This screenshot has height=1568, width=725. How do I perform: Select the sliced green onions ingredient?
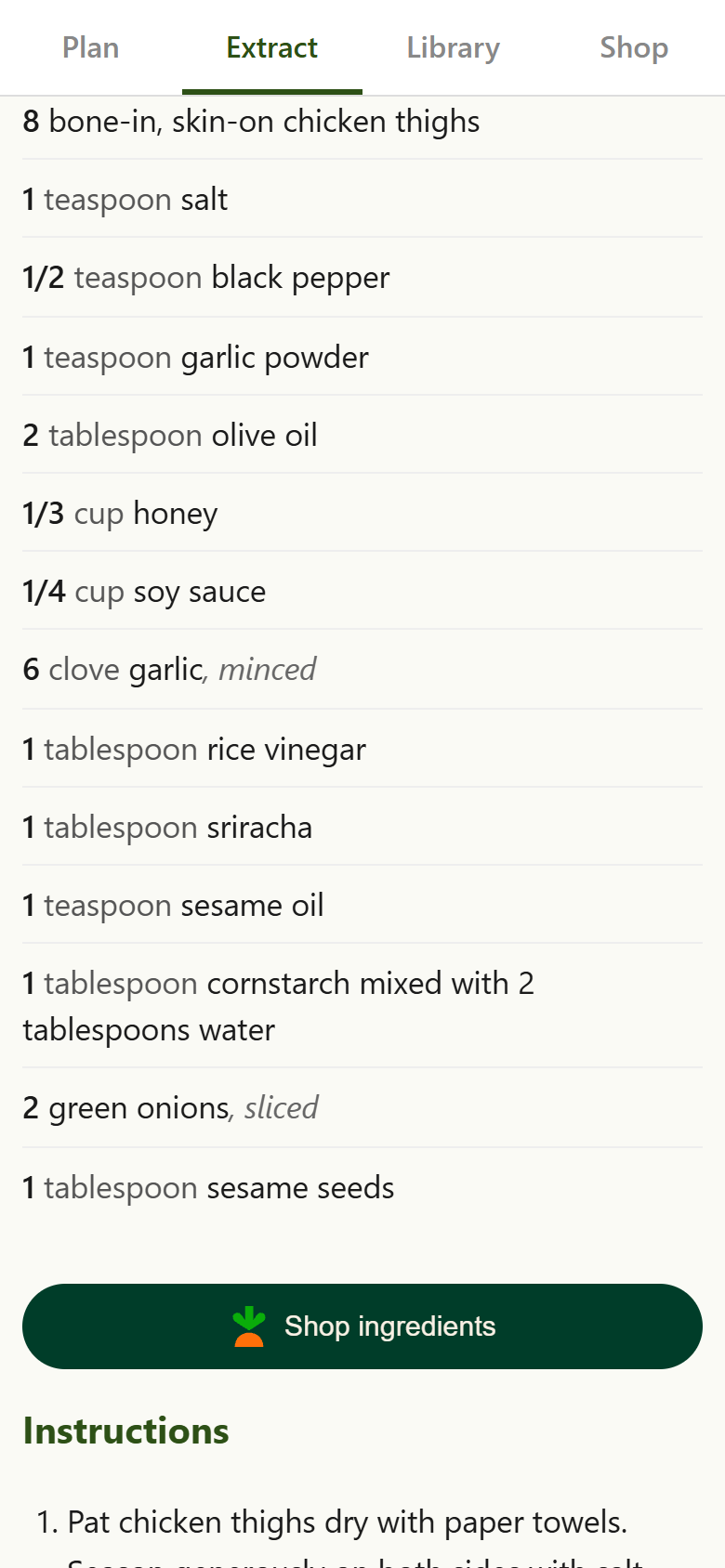click(x=171, y=1108)
